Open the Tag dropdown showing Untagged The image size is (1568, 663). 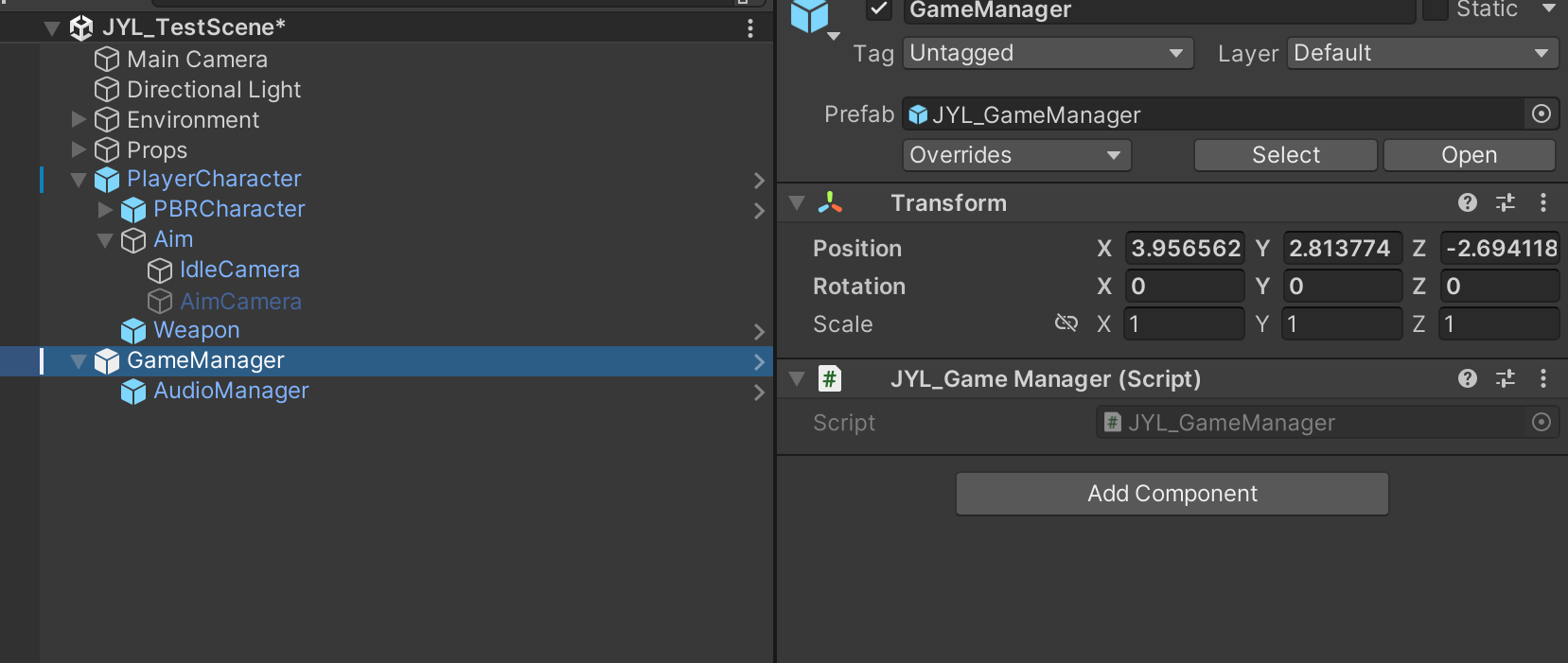point(1048,53)
